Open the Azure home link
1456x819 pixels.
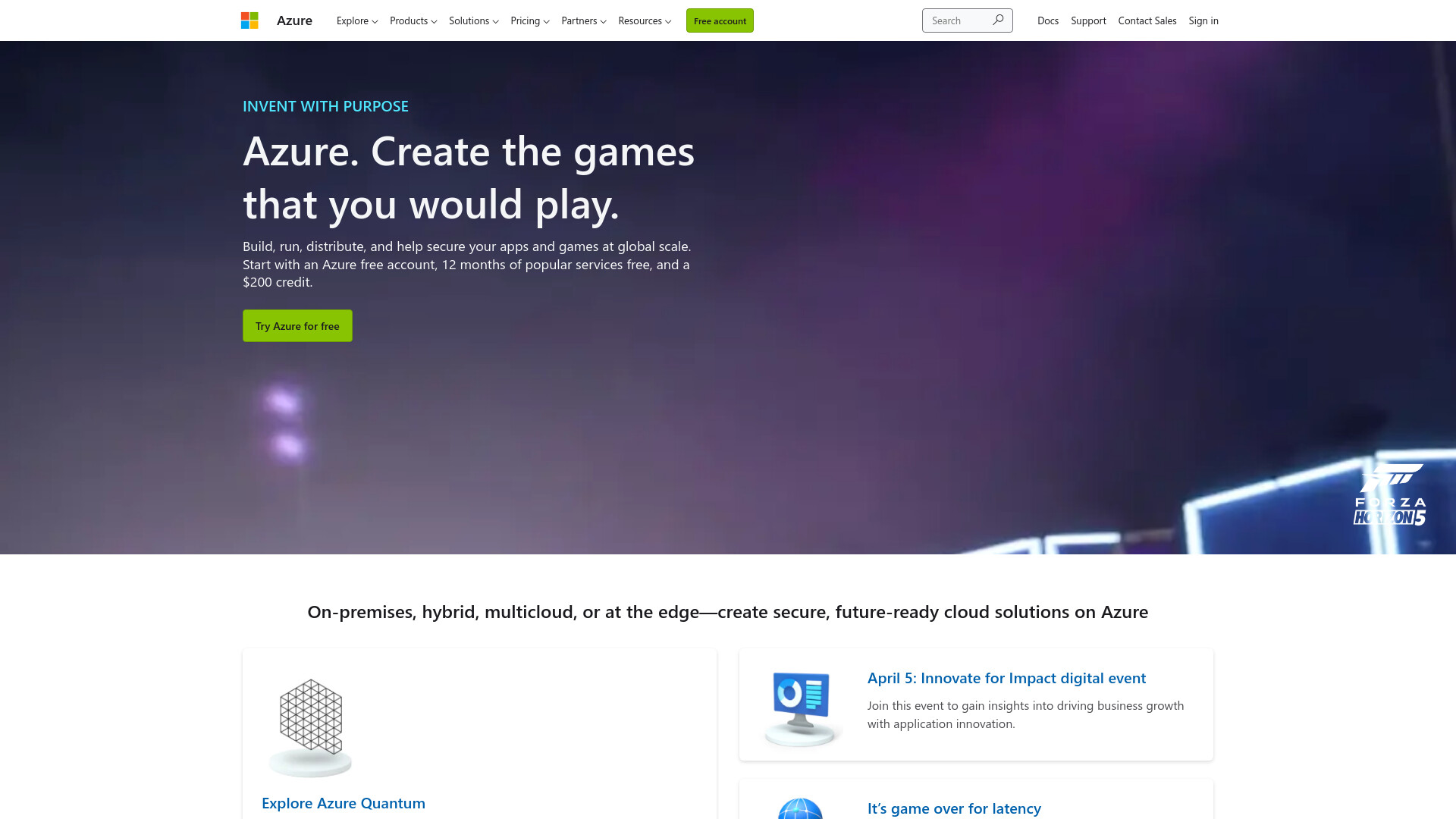tap(294, 20)
